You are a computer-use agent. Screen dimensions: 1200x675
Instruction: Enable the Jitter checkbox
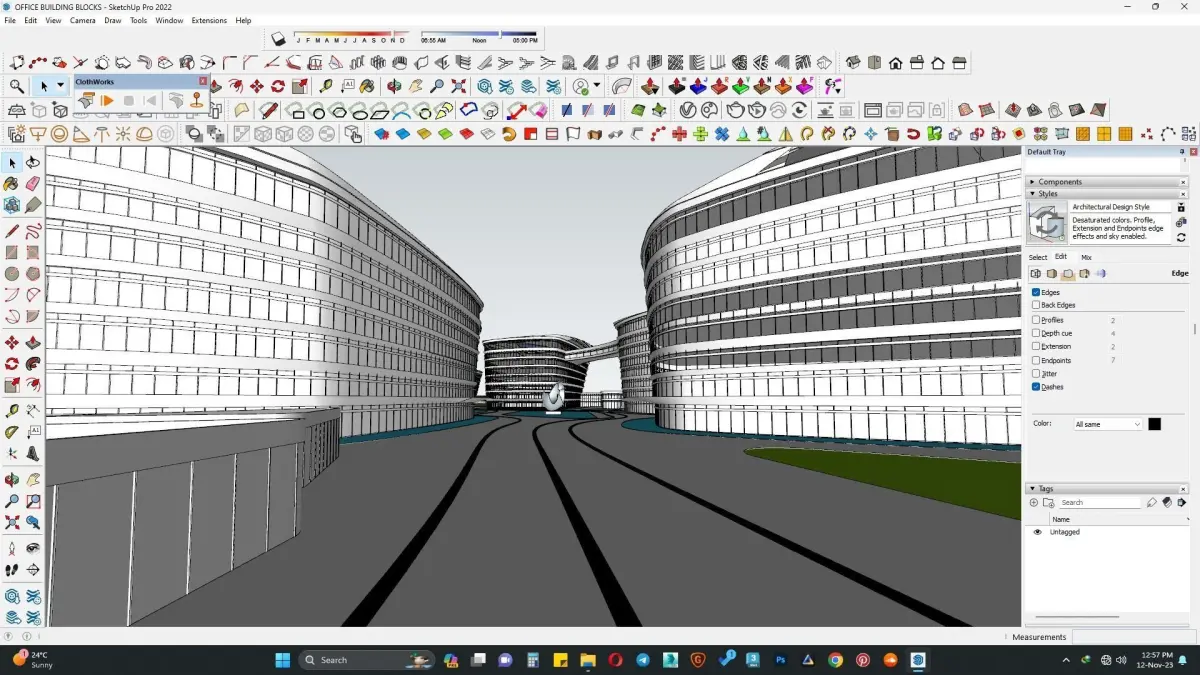[1036, 373]
